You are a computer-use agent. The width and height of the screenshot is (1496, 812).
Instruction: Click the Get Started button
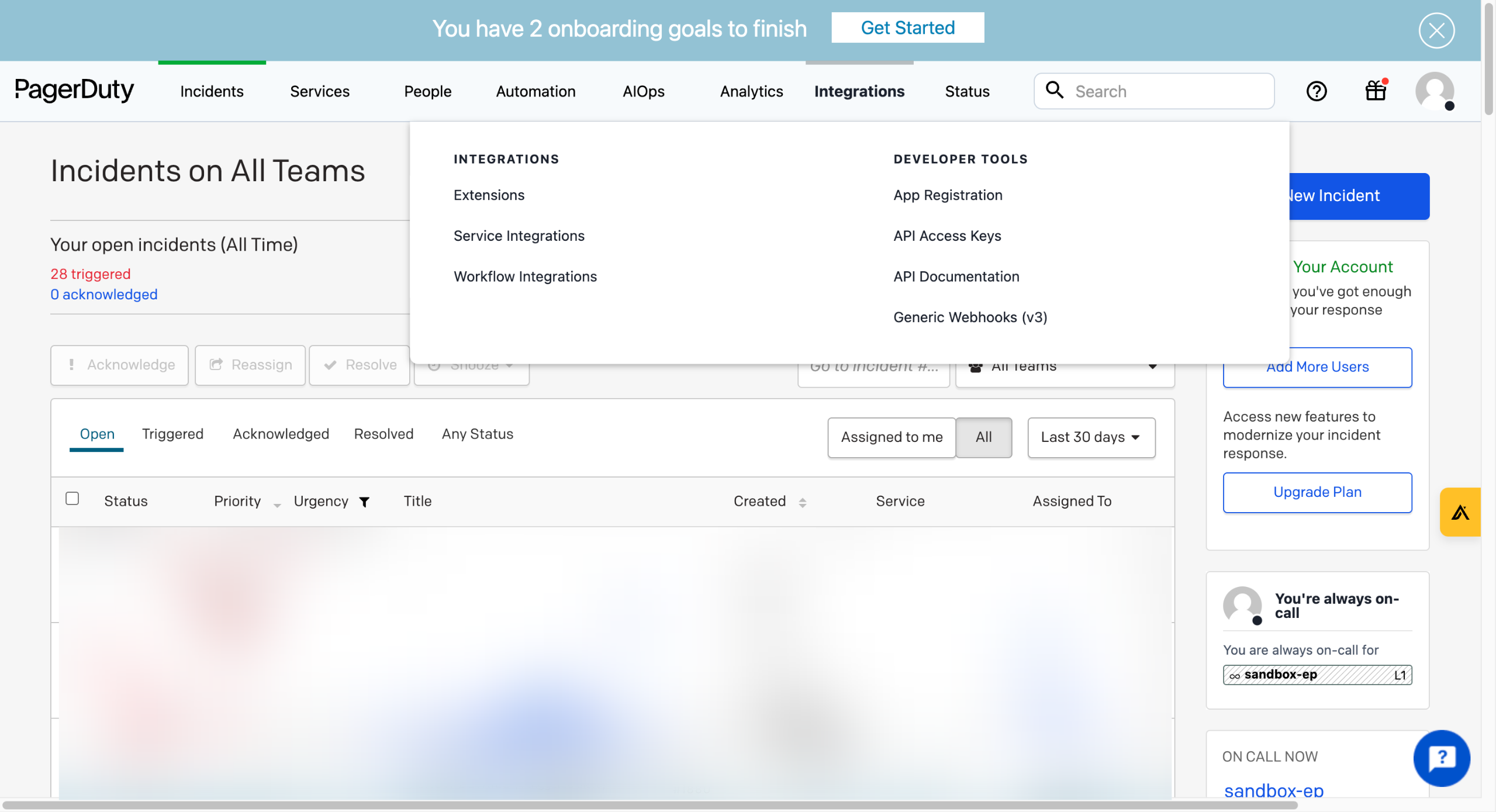(907, 27)
